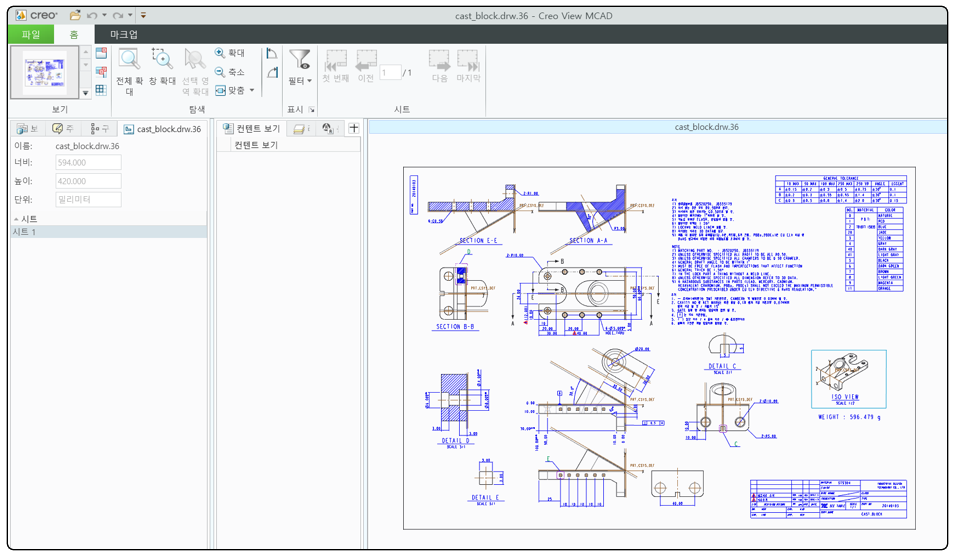Image resolution: width=955 pixels, height=559 pixels.
Task: Open the 맞춤 dropdown arrow
Action: click(x=252, y=90)
